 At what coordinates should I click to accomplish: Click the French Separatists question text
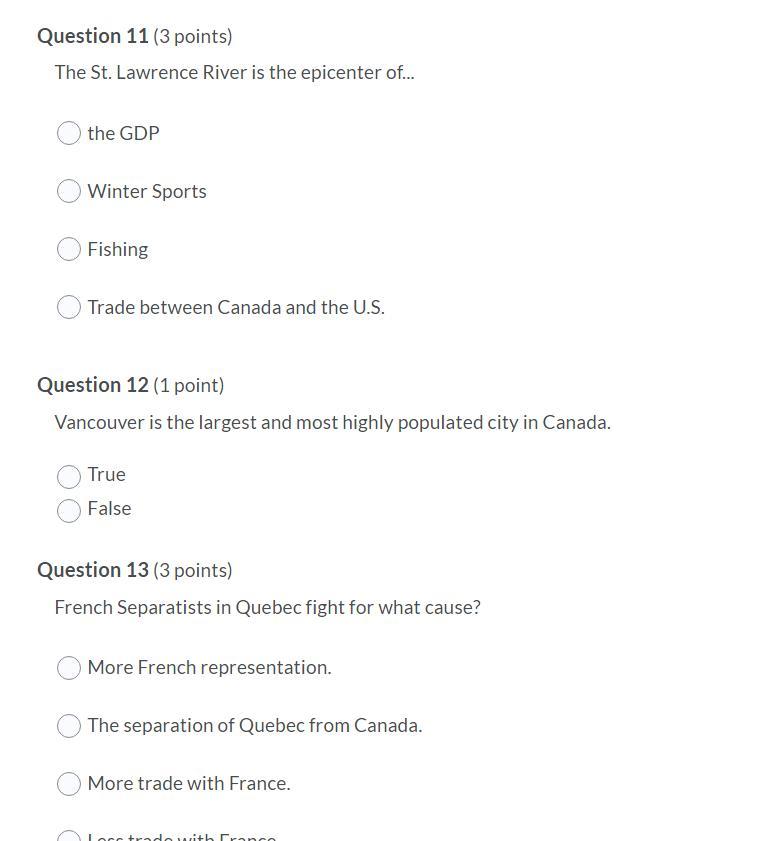pyautogui.click(x=267, y=607)
